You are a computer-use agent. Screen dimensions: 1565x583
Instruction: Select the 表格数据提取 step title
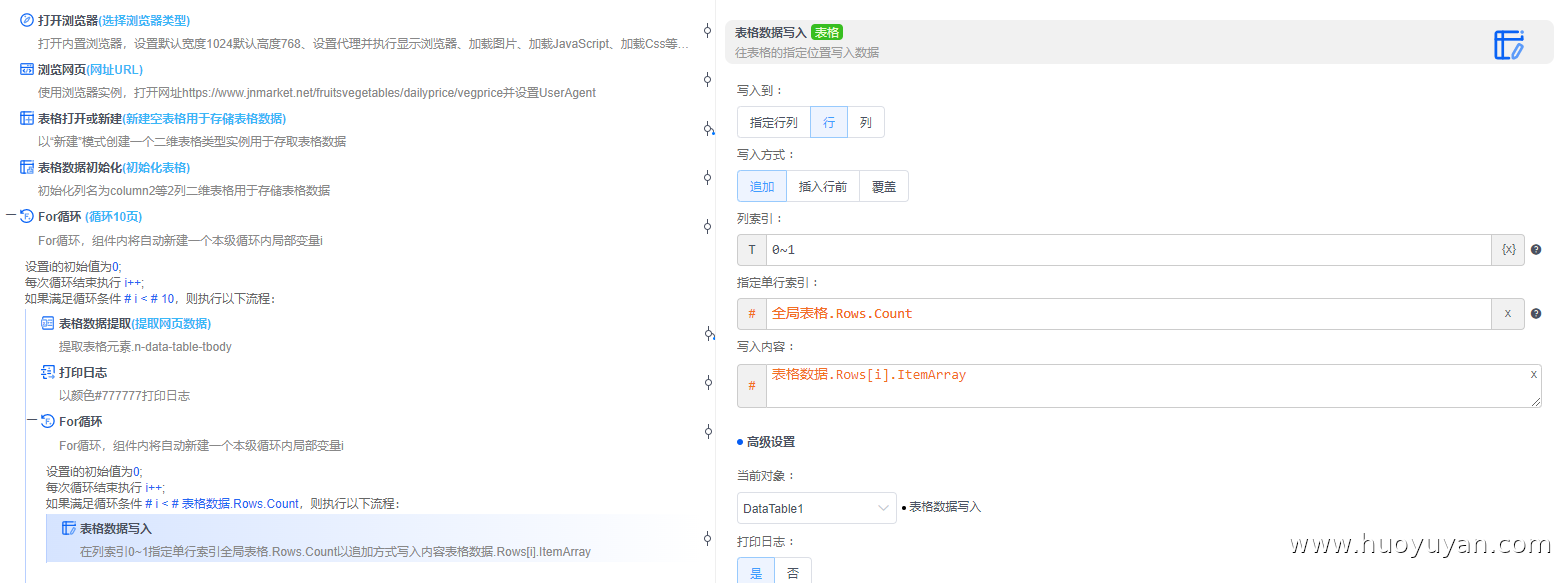[95, 323]
